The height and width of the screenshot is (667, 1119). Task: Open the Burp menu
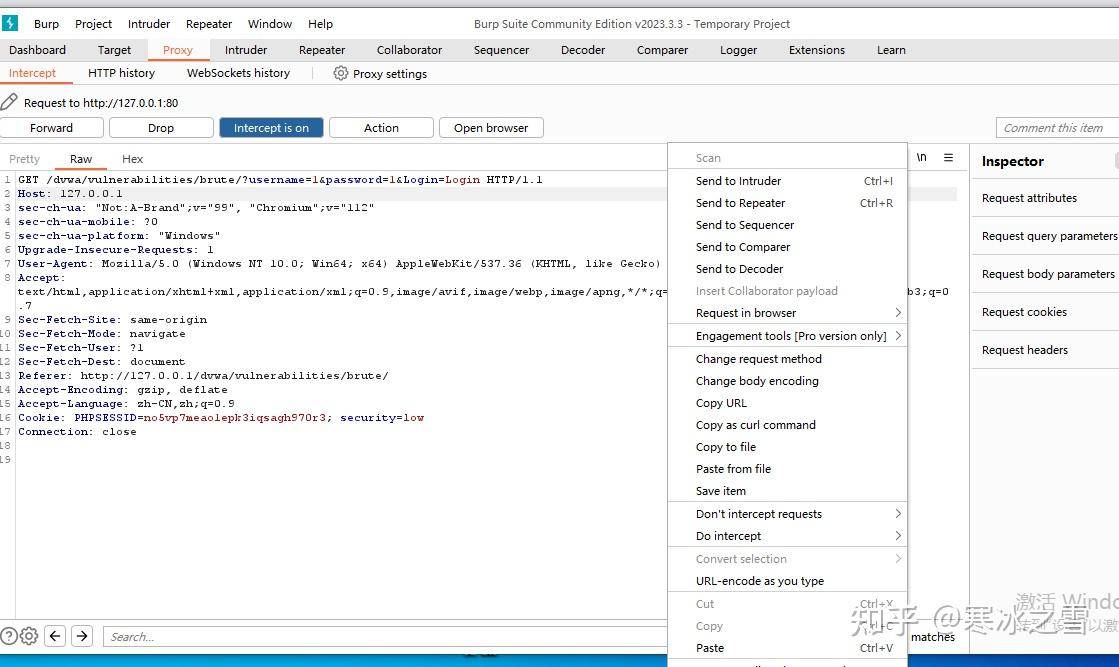[46, 24]
